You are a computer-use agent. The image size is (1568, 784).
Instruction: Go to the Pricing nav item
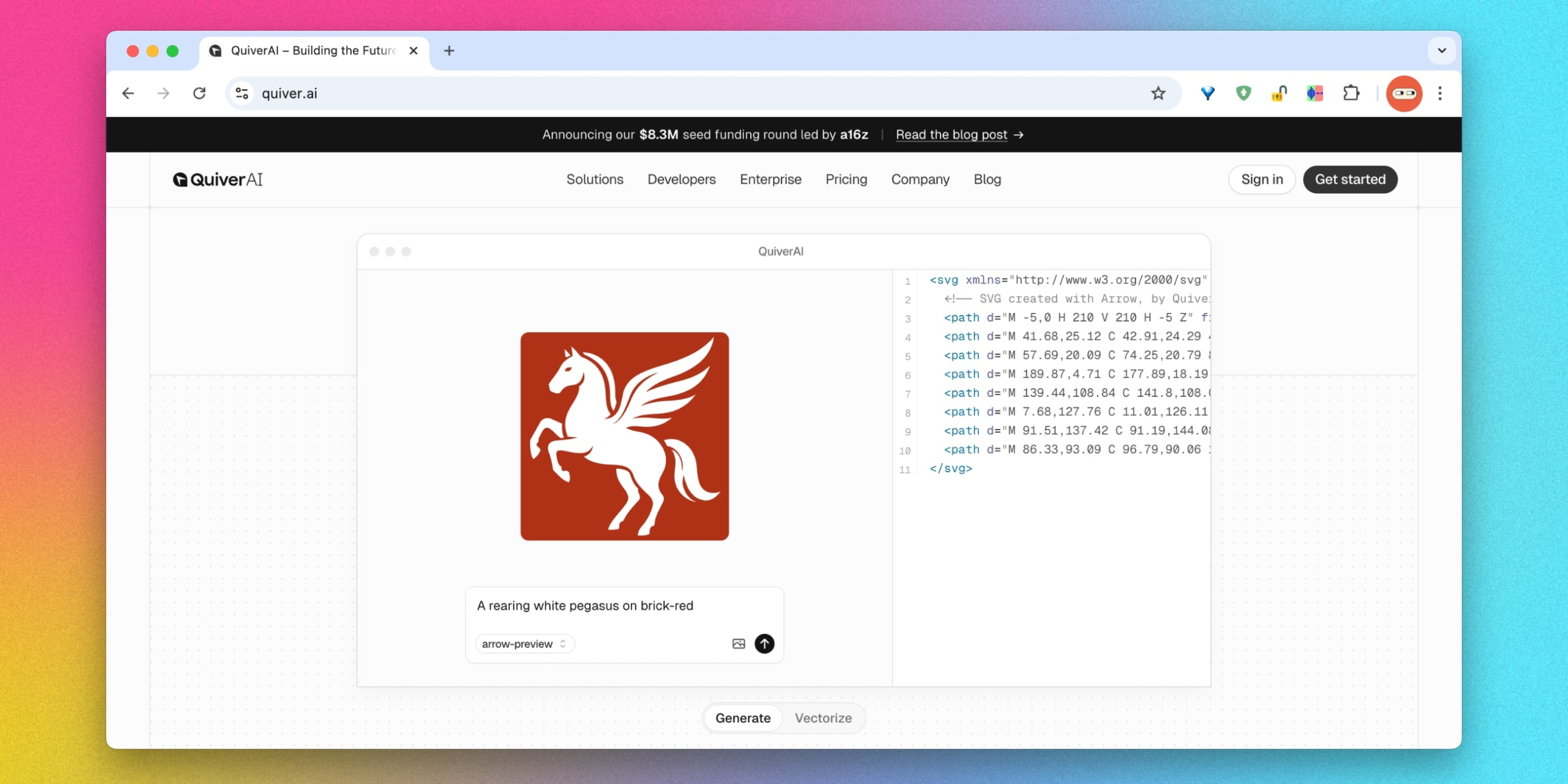pos(846,179)
